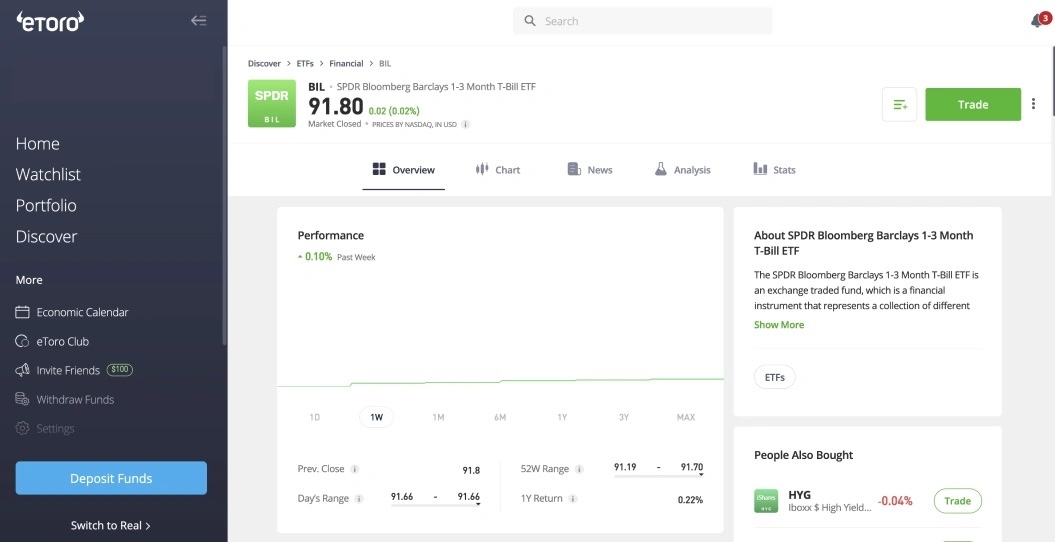The image size is (1055, 542).
Task: Click the HYG iShares logo
Action: coord(766,501)
